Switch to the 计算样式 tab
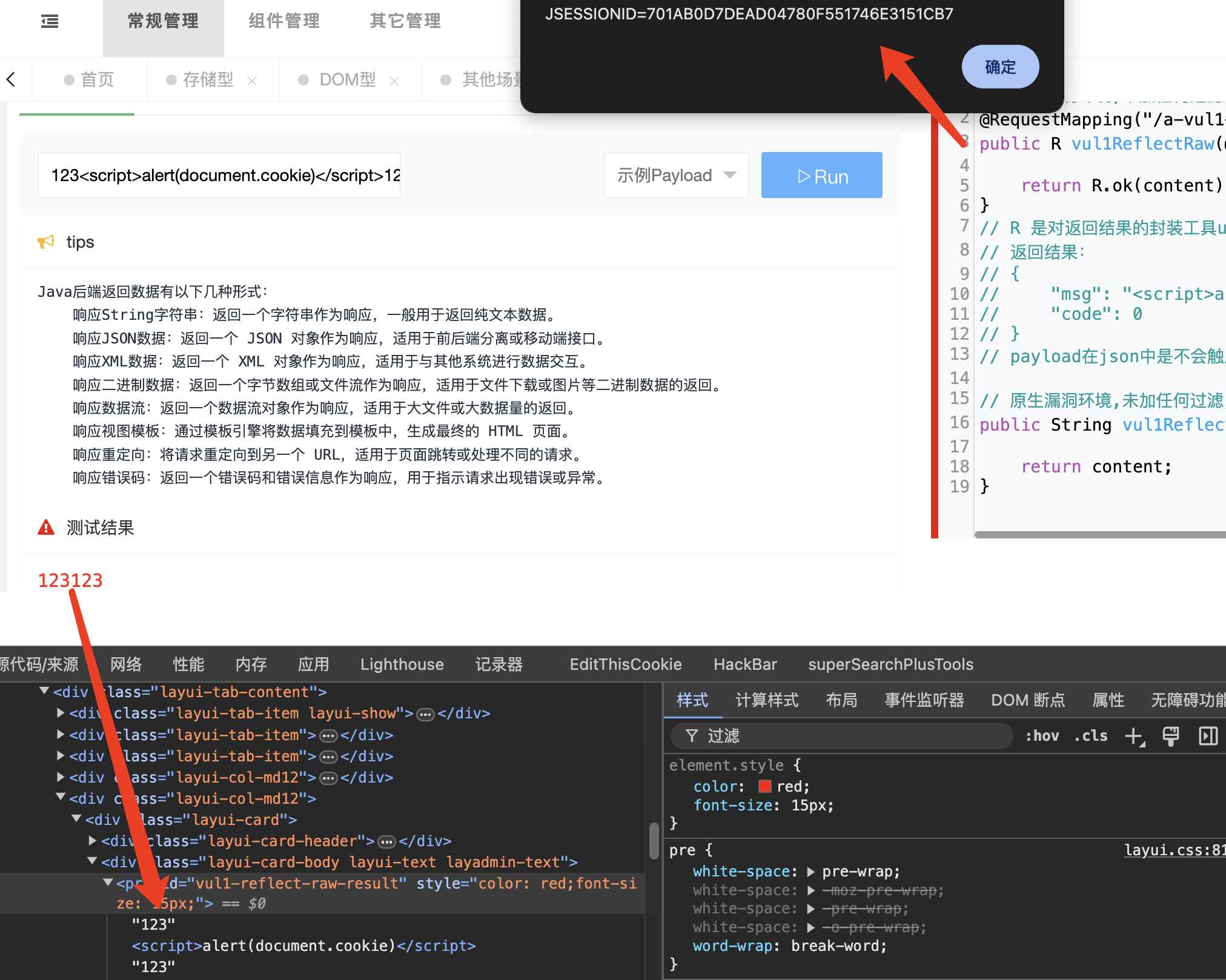Viewport: 1226px width, 980px height. pyautogui.click(x=767, y=701)
